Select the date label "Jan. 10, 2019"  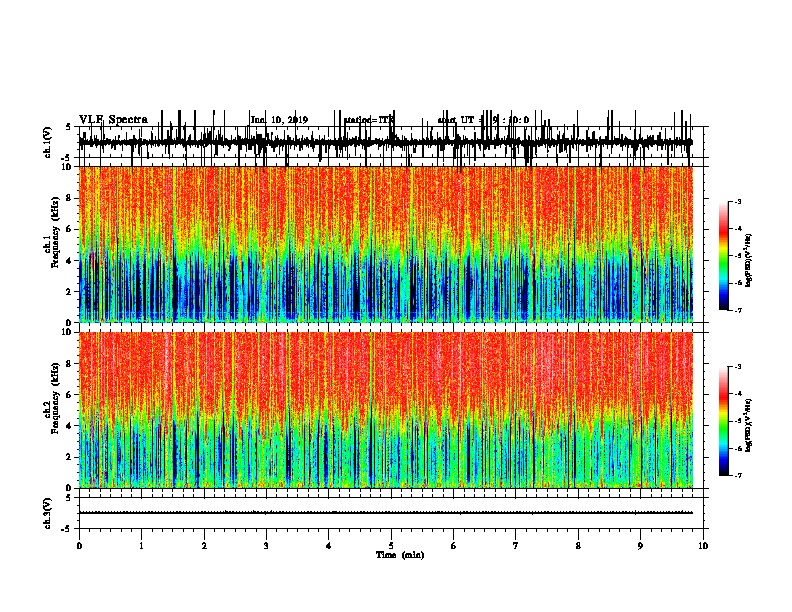click(279, 120)
